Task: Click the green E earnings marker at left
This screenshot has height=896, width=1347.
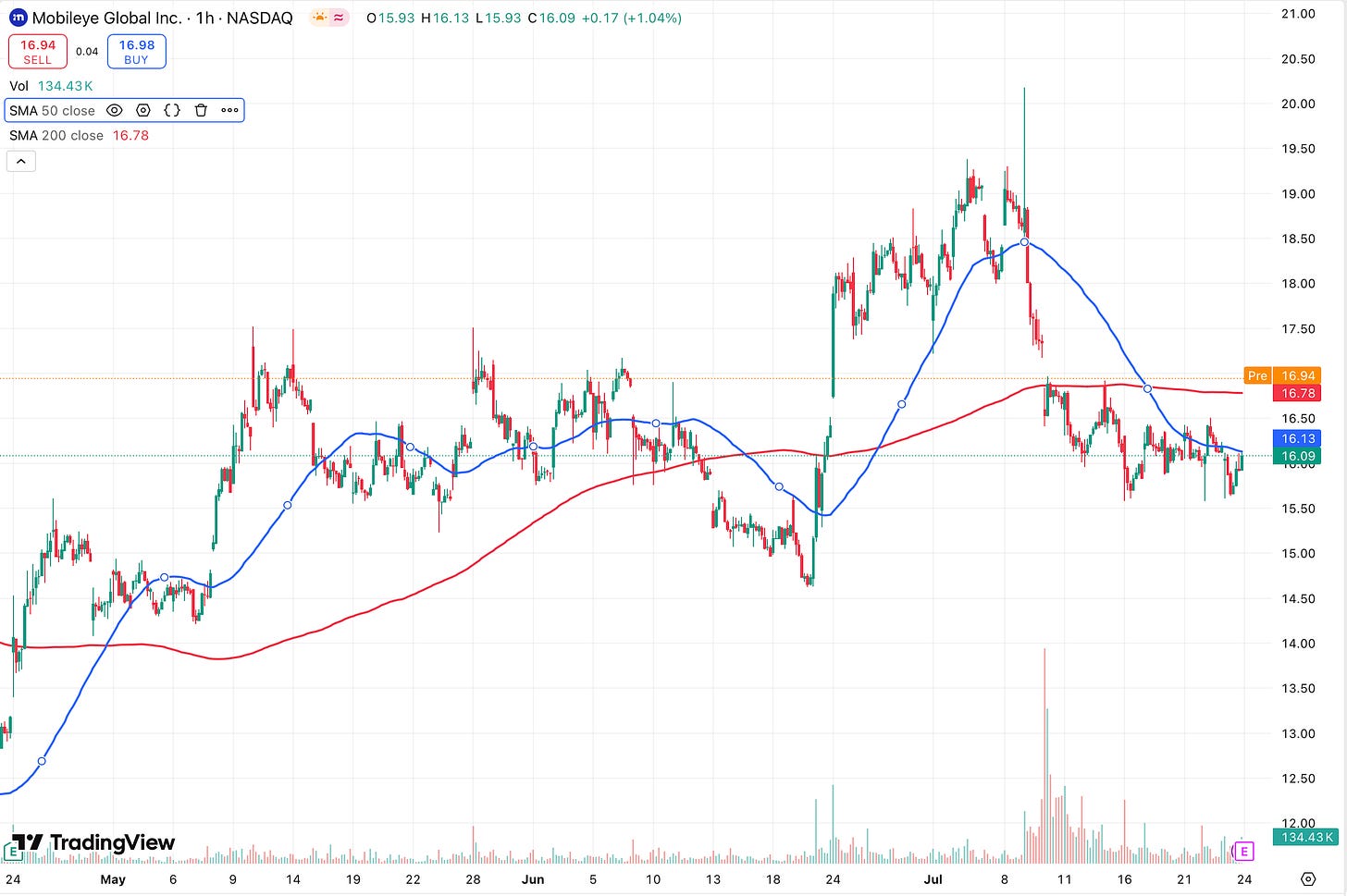Action: coord(13,851)
